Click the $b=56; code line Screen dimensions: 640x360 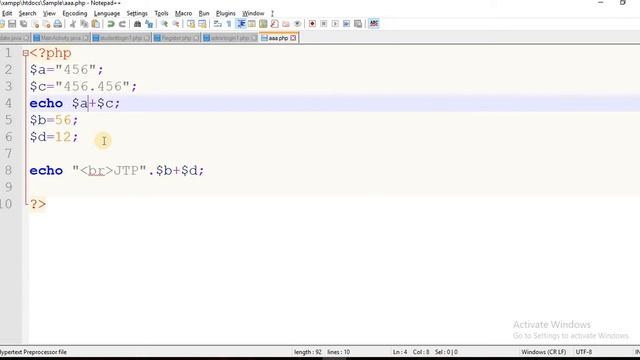(x=54, y=120)
